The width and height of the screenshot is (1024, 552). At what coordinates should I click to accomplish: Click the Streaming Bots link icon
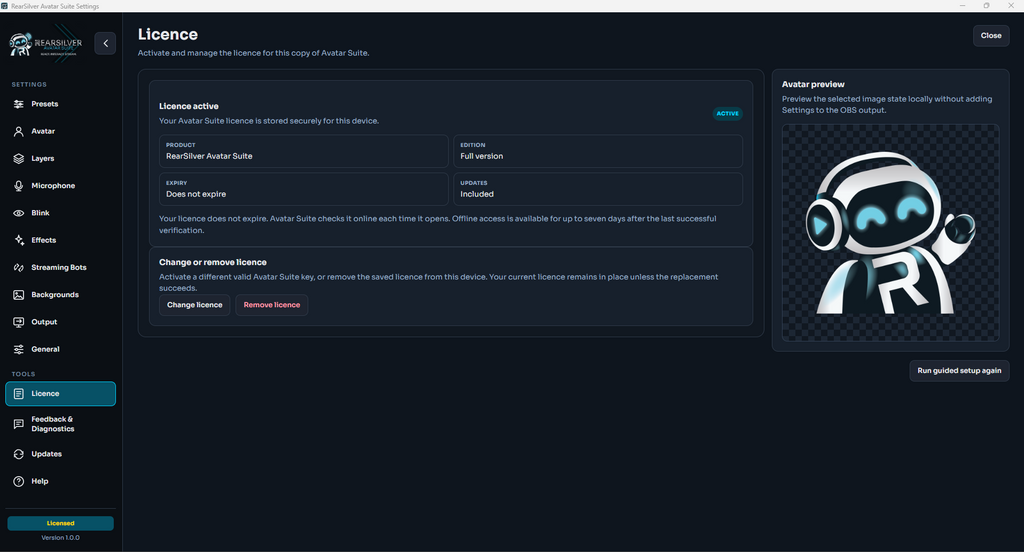point(19,268)
